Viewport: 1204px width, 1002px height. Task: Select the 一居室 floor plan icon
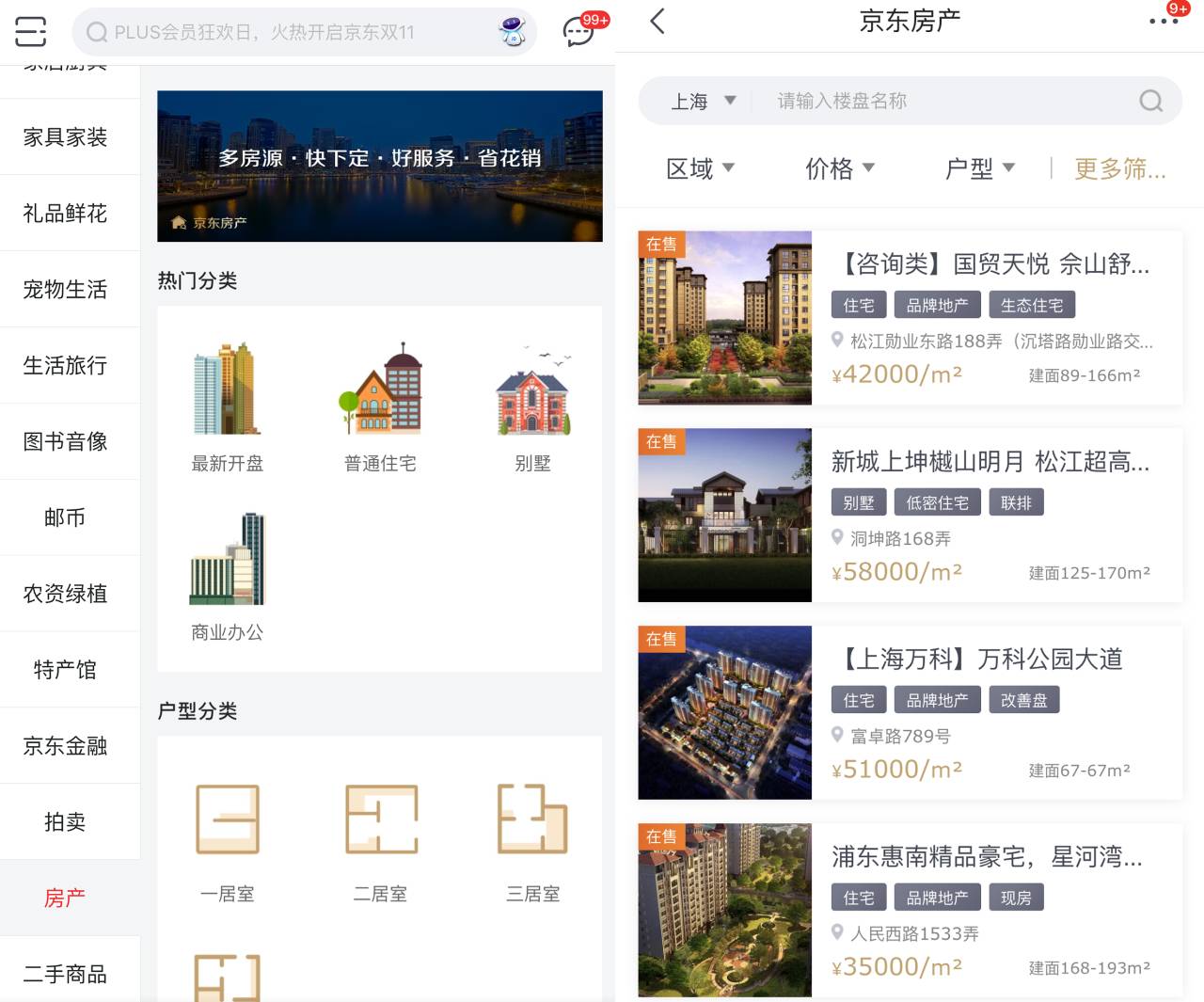tap(227, 819)
